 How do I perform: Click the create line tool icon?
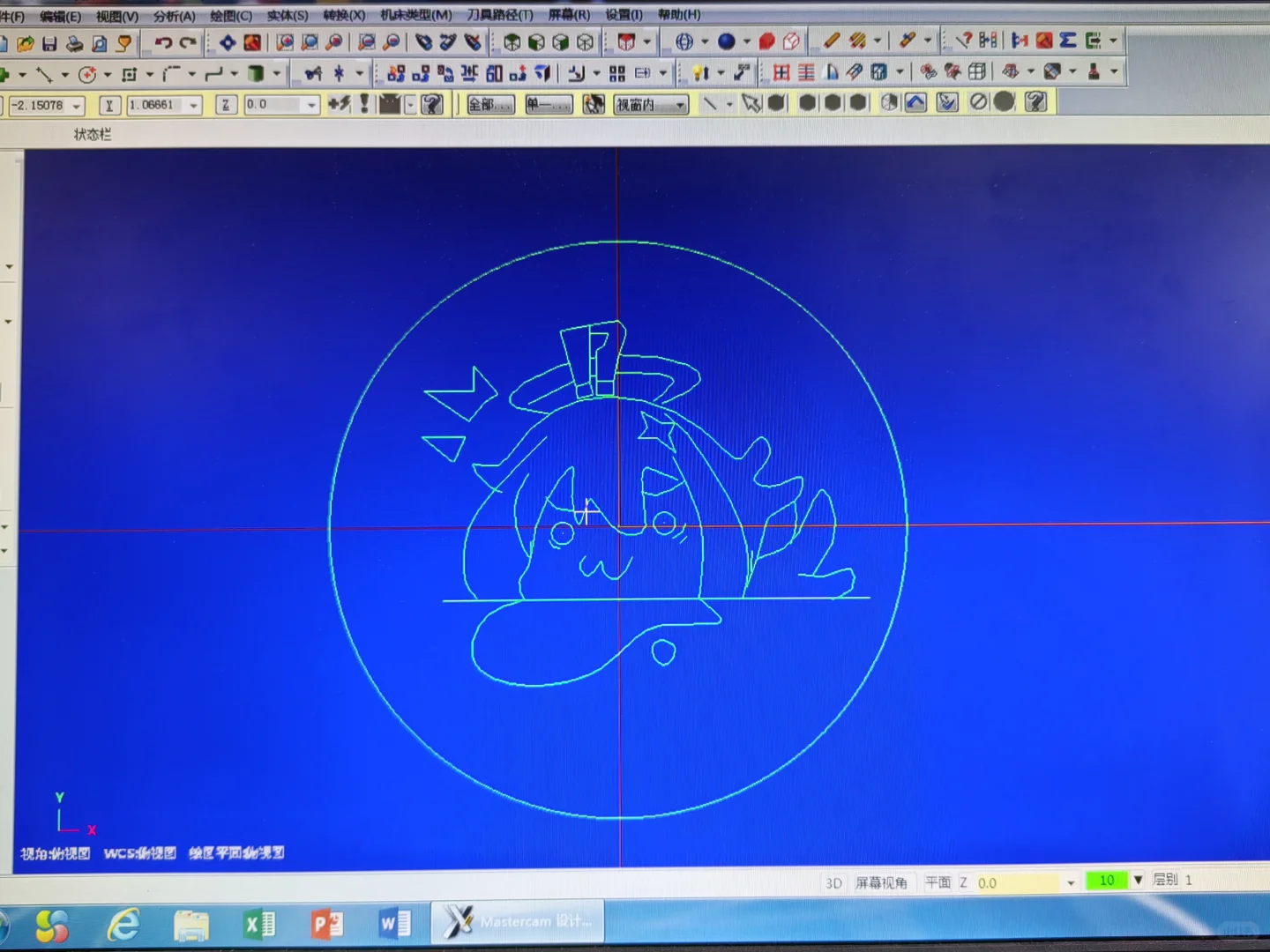coord(43,74)
